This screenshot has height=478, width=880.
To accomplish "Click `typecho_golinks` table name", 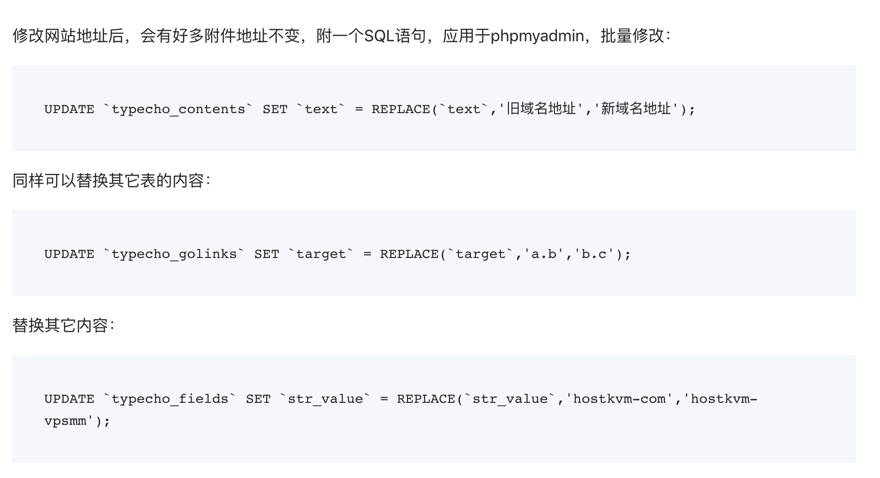I will point(174,254).
